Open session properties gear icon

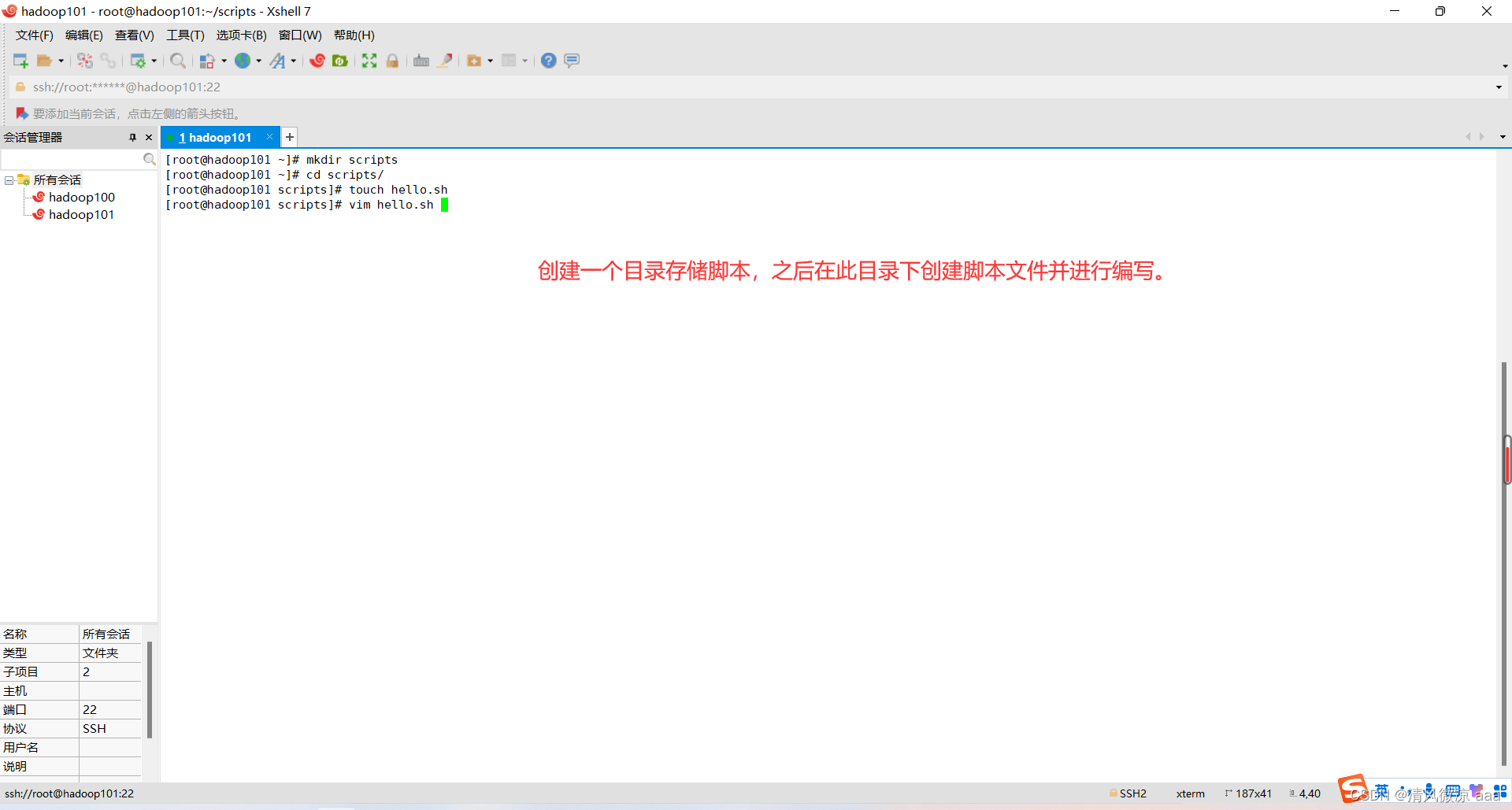138,61
